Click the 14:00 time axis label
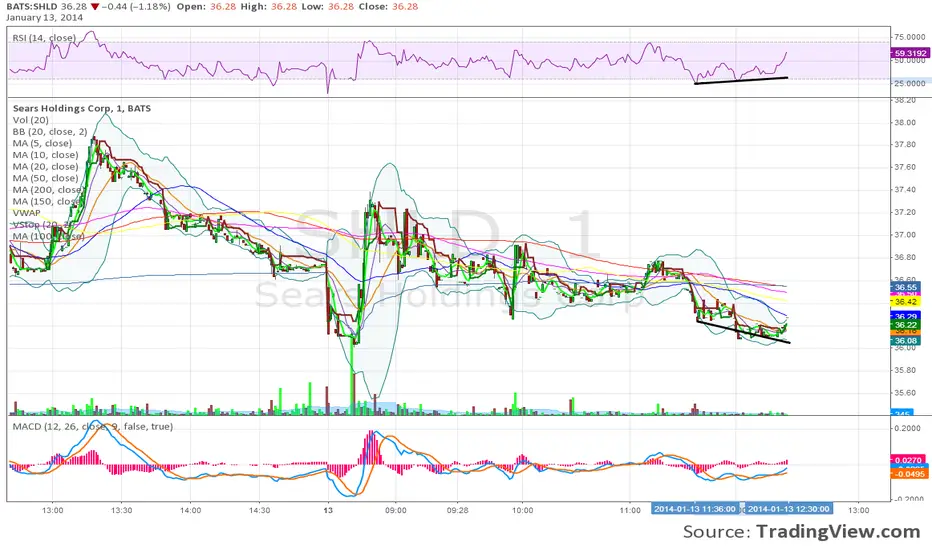 click(x=190, y=510)
